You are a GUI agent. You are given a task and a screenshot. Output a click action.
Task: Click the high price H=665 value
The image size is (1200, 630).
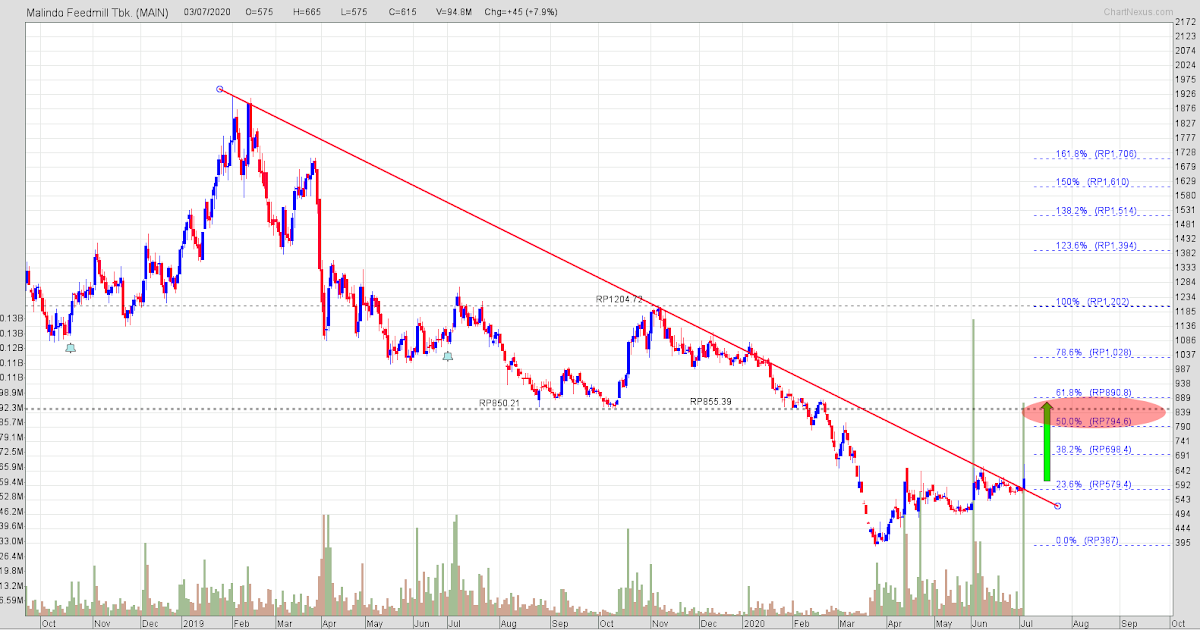click(309, 12)
